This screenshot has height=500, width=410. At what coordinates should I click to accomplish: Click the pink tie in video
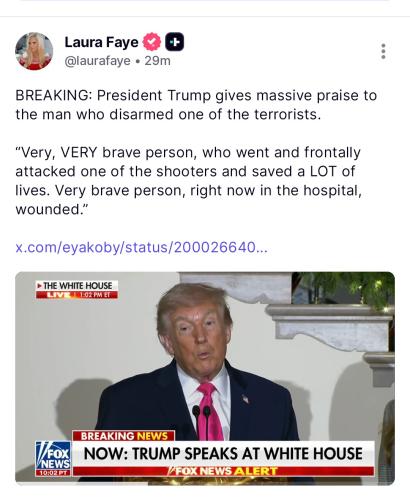pyautogui.click(x=210, y=411)
